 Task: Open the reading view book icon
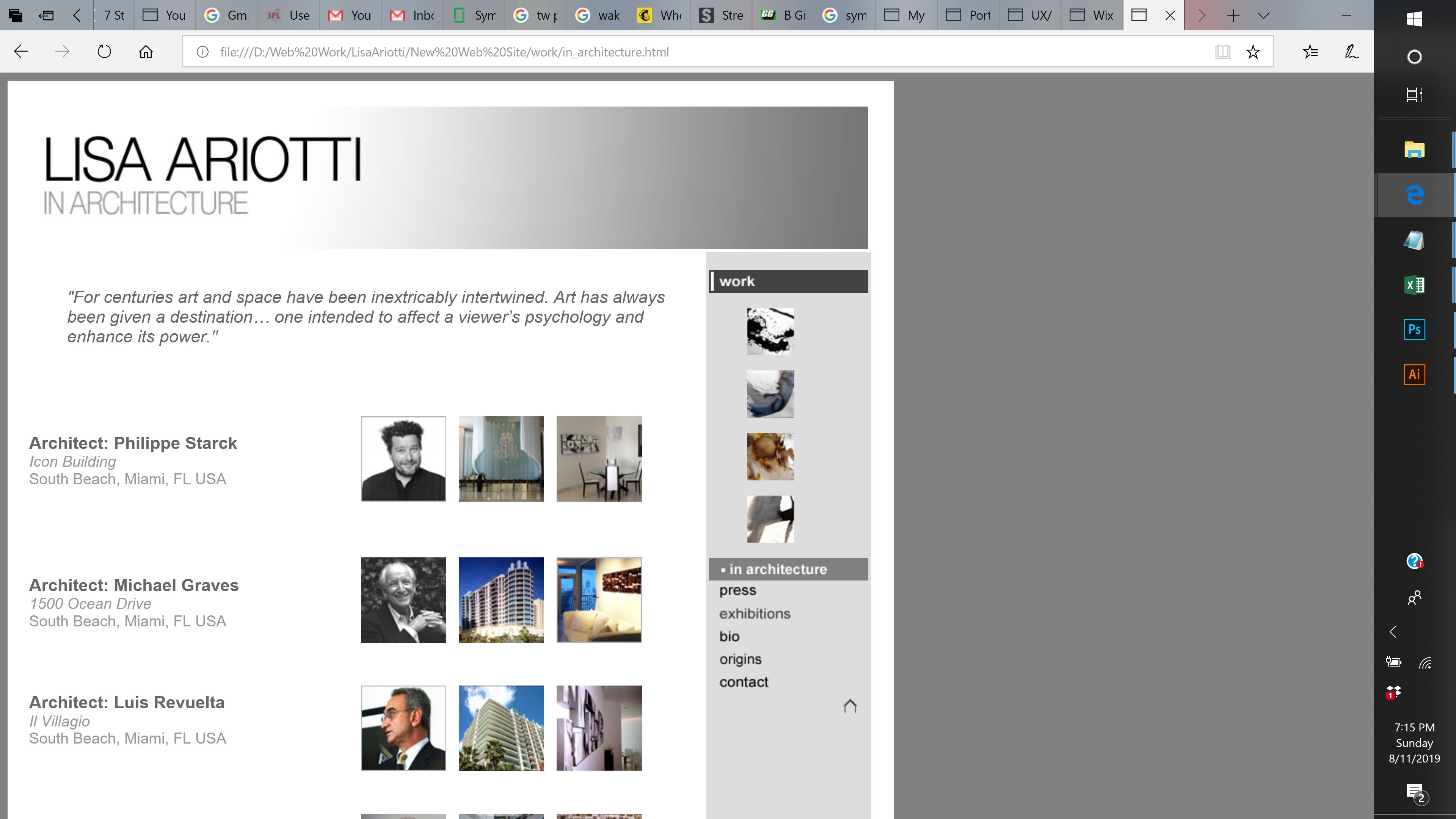pos(1222,52)
